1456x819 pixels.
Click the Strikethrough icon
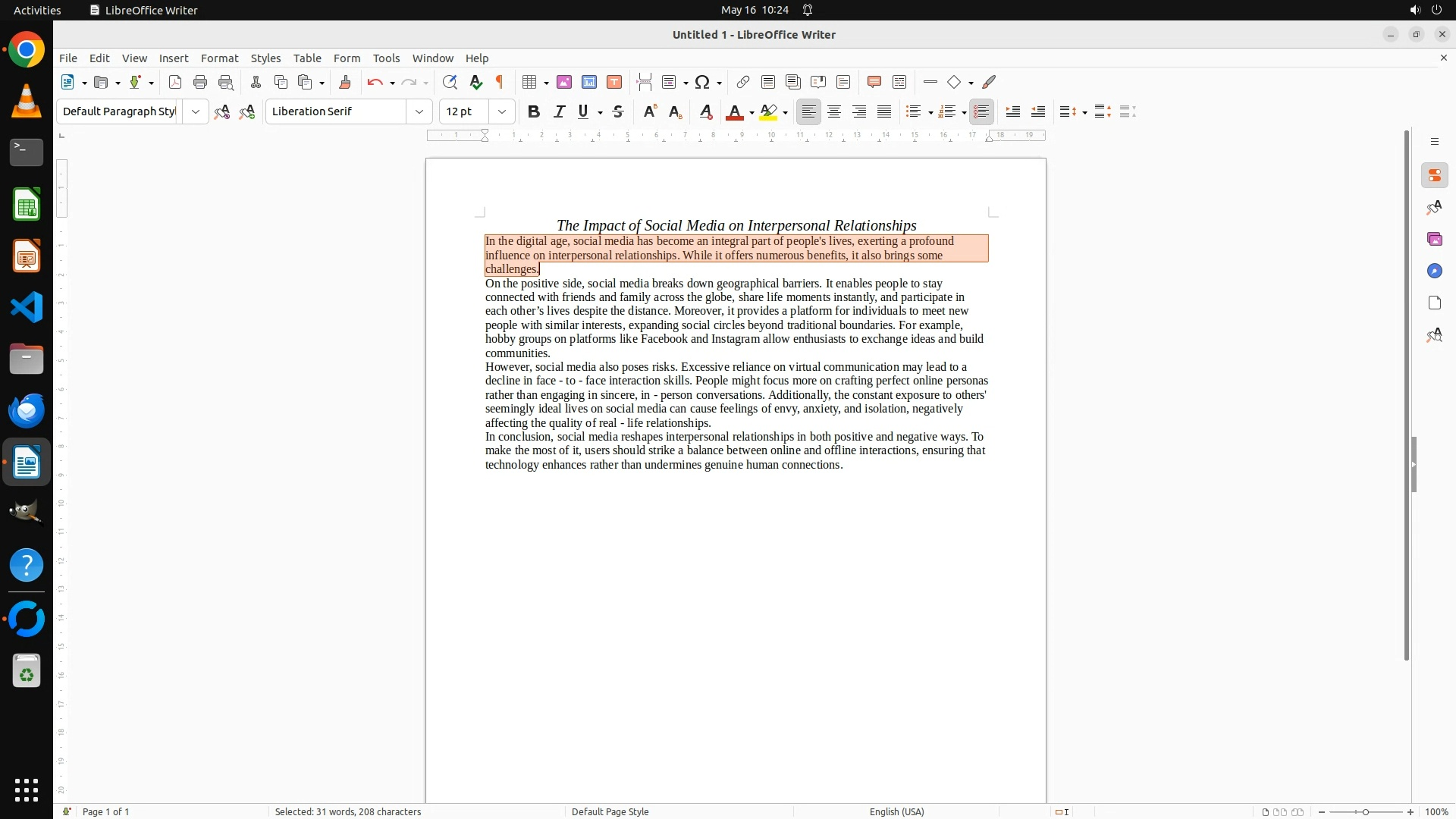point(618,112)
